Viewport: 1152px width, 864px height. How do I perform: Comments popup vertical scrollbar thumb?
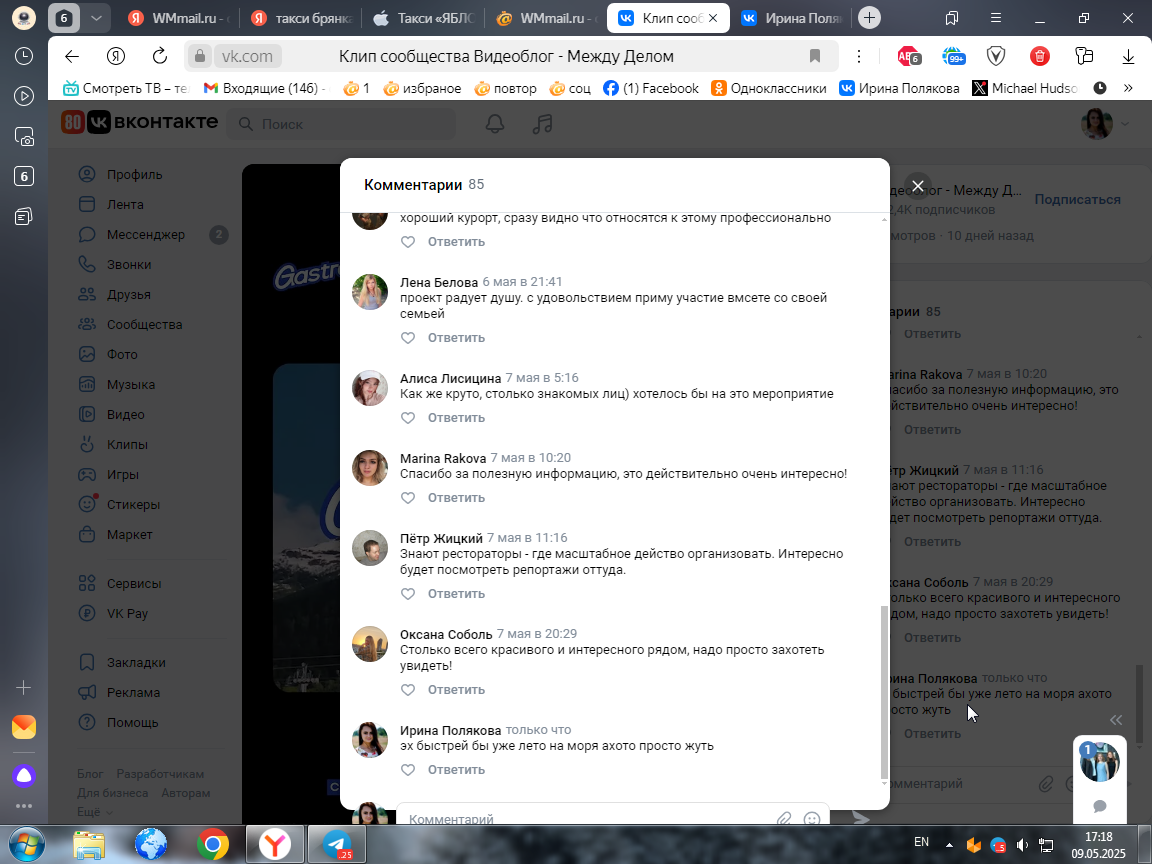pyautogui.click(x=884, y=693)
